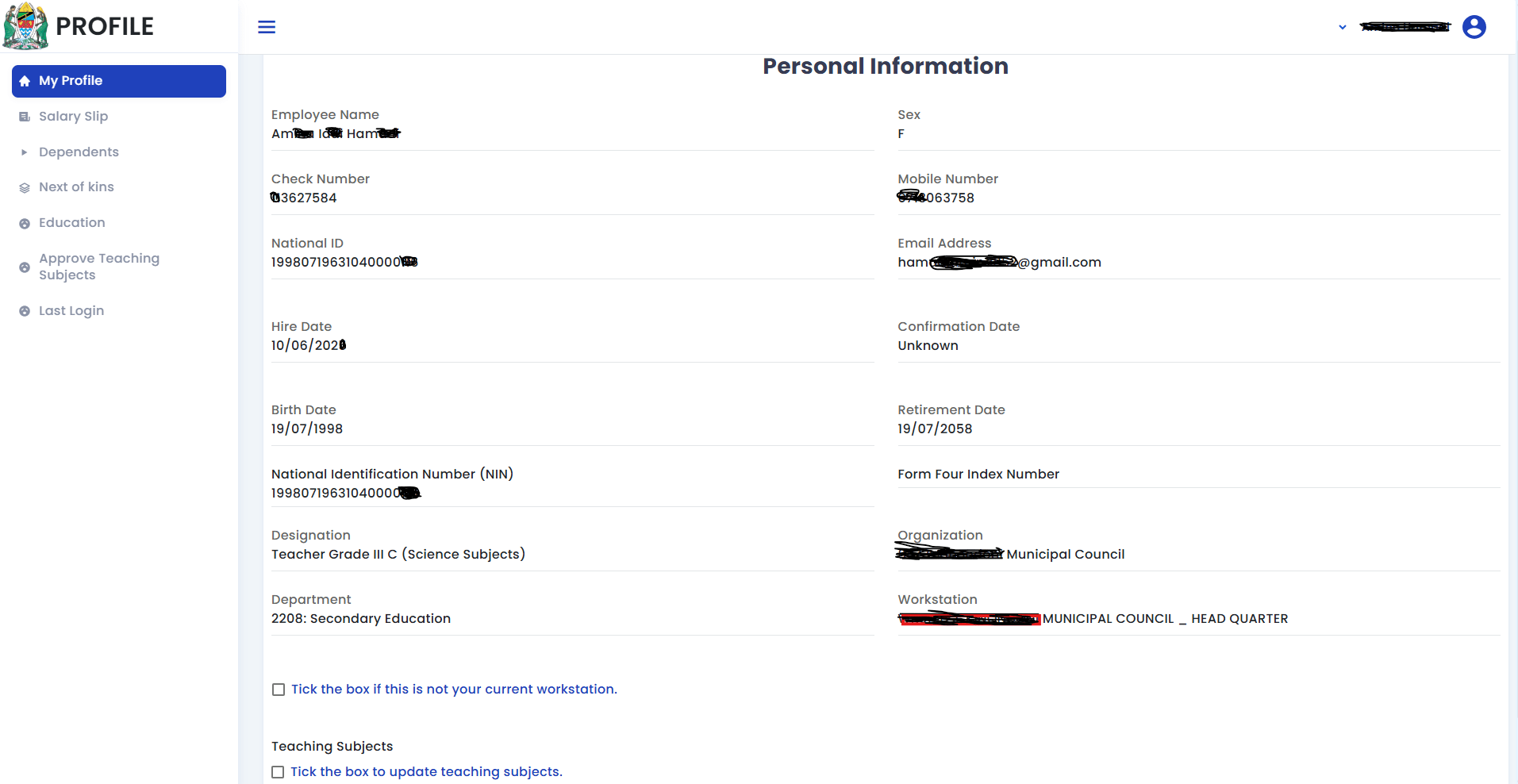Click the Education sidebar icon

pos(25,224)
